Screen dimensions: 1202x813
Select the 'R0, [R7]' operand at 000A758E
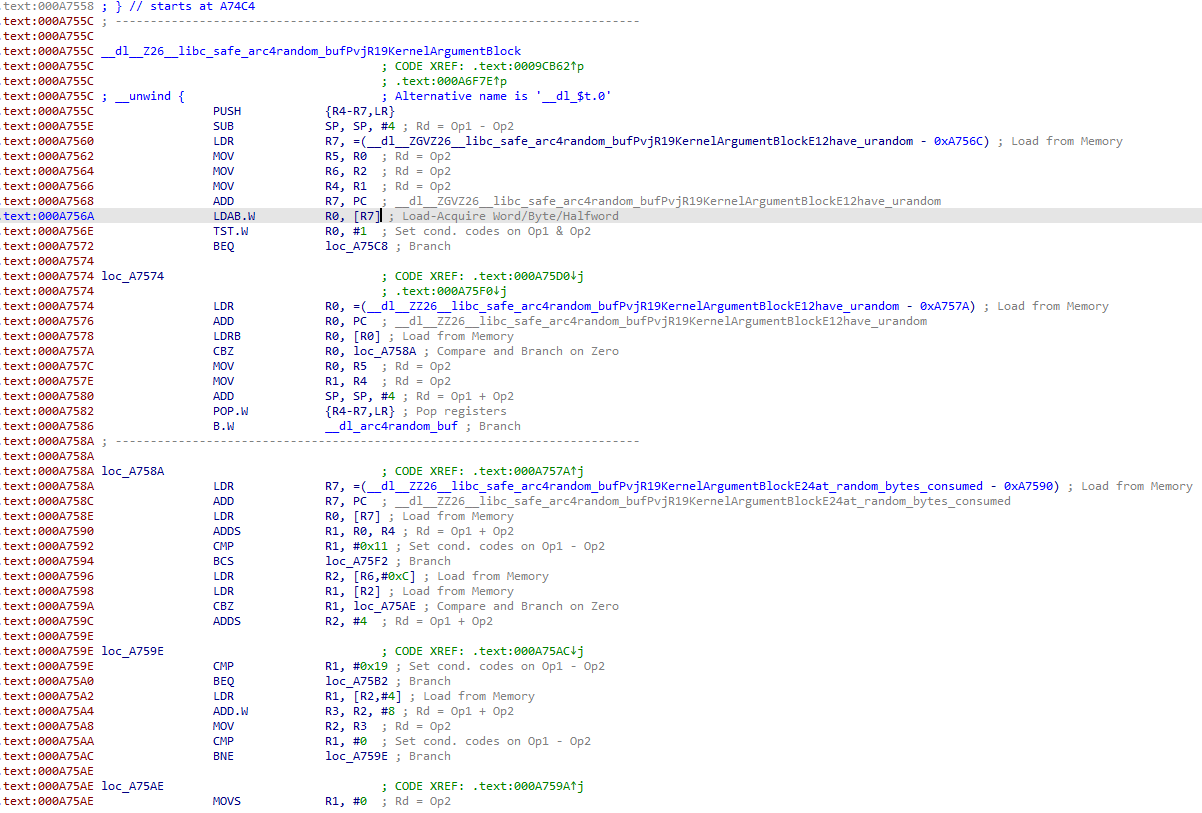353,516
